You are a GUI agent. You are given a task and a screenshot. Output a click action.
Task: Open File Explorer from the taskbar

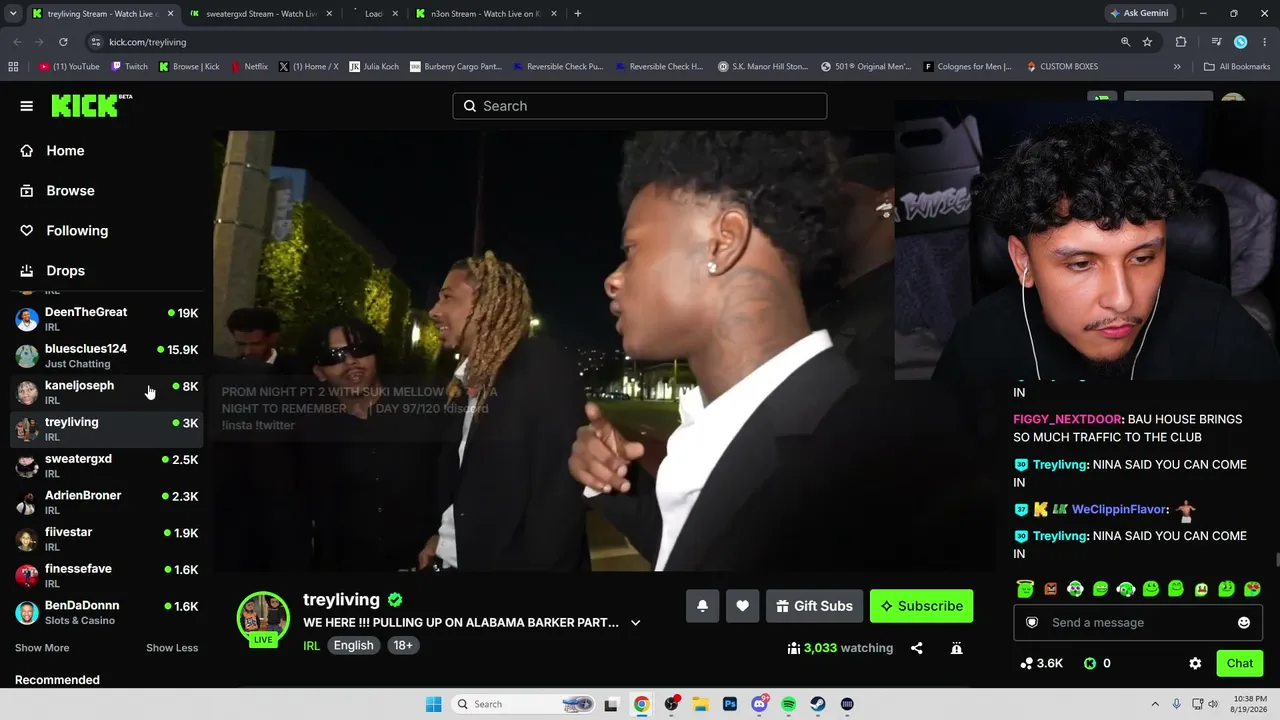701,704
